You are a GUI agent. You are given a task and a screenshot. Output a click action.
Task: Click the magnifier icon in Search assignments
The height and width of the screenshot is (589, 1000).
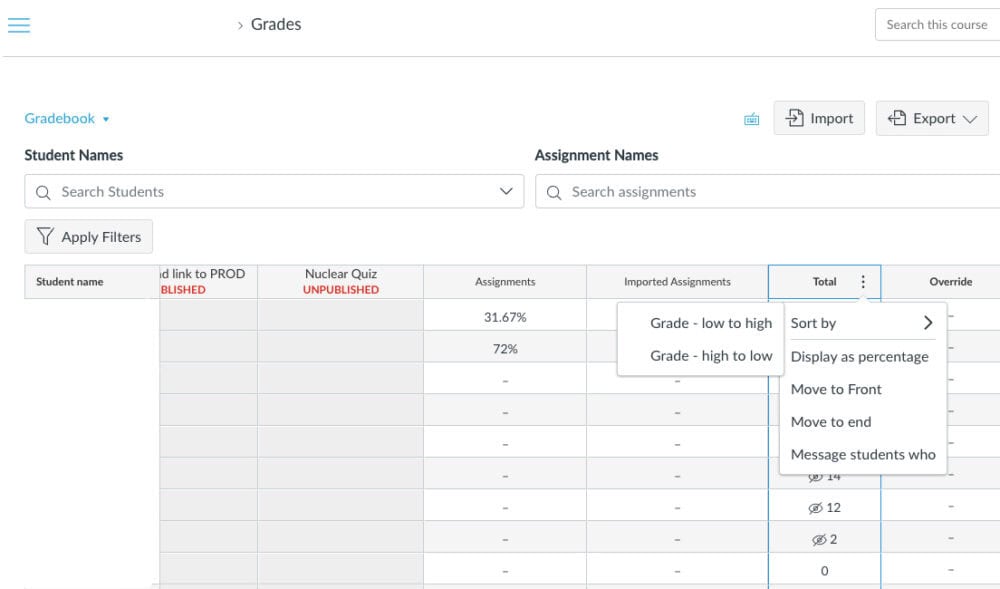[x=554, y=192]
